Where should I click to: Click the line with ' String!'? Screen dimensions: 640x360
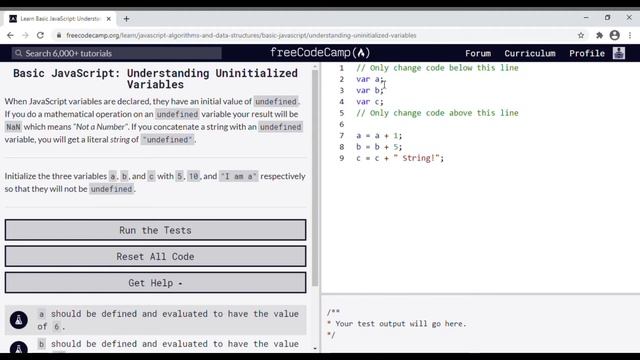pyautogui.click(x=400, y=158)
